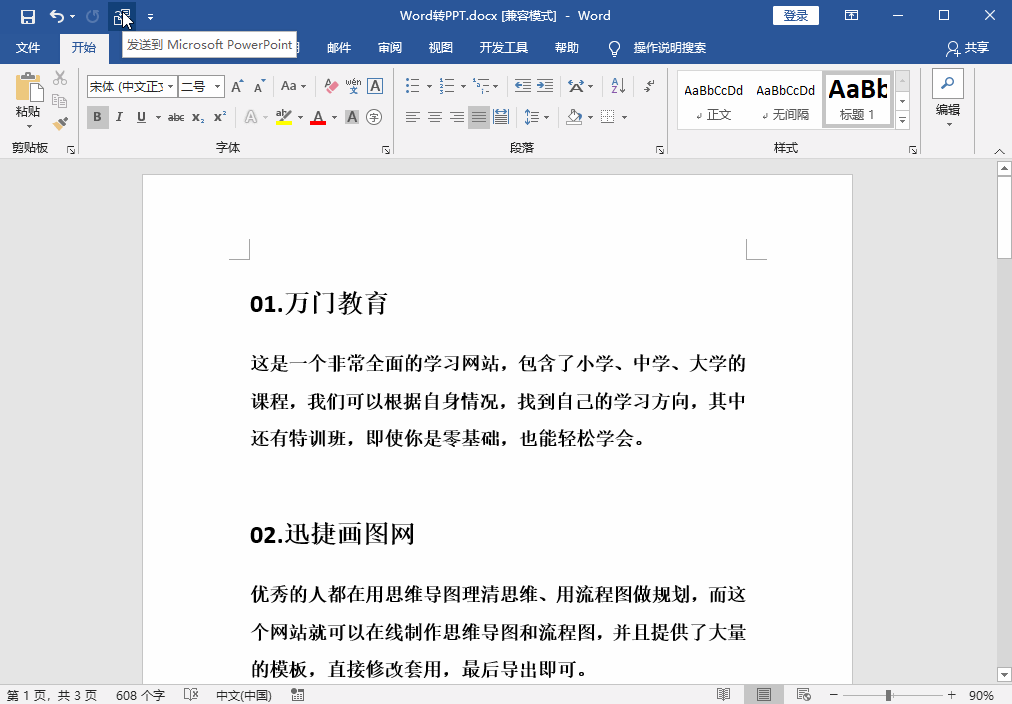The image size is (1012, 704).
Task: Toggle Italic formatting
Action: [119, 117]
